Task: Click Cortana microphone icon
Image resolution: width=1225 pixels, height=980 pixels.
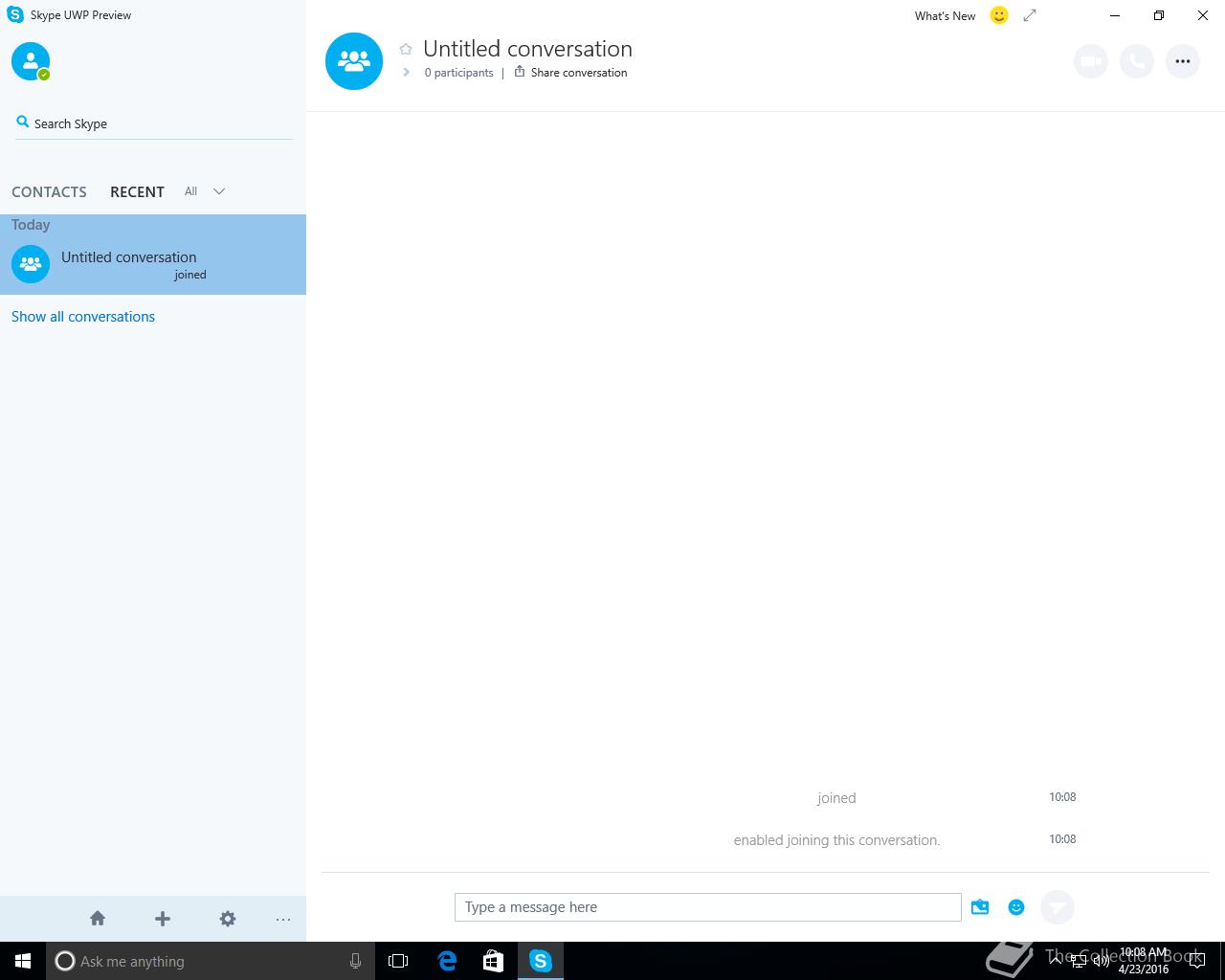Action: click(355, 961)
